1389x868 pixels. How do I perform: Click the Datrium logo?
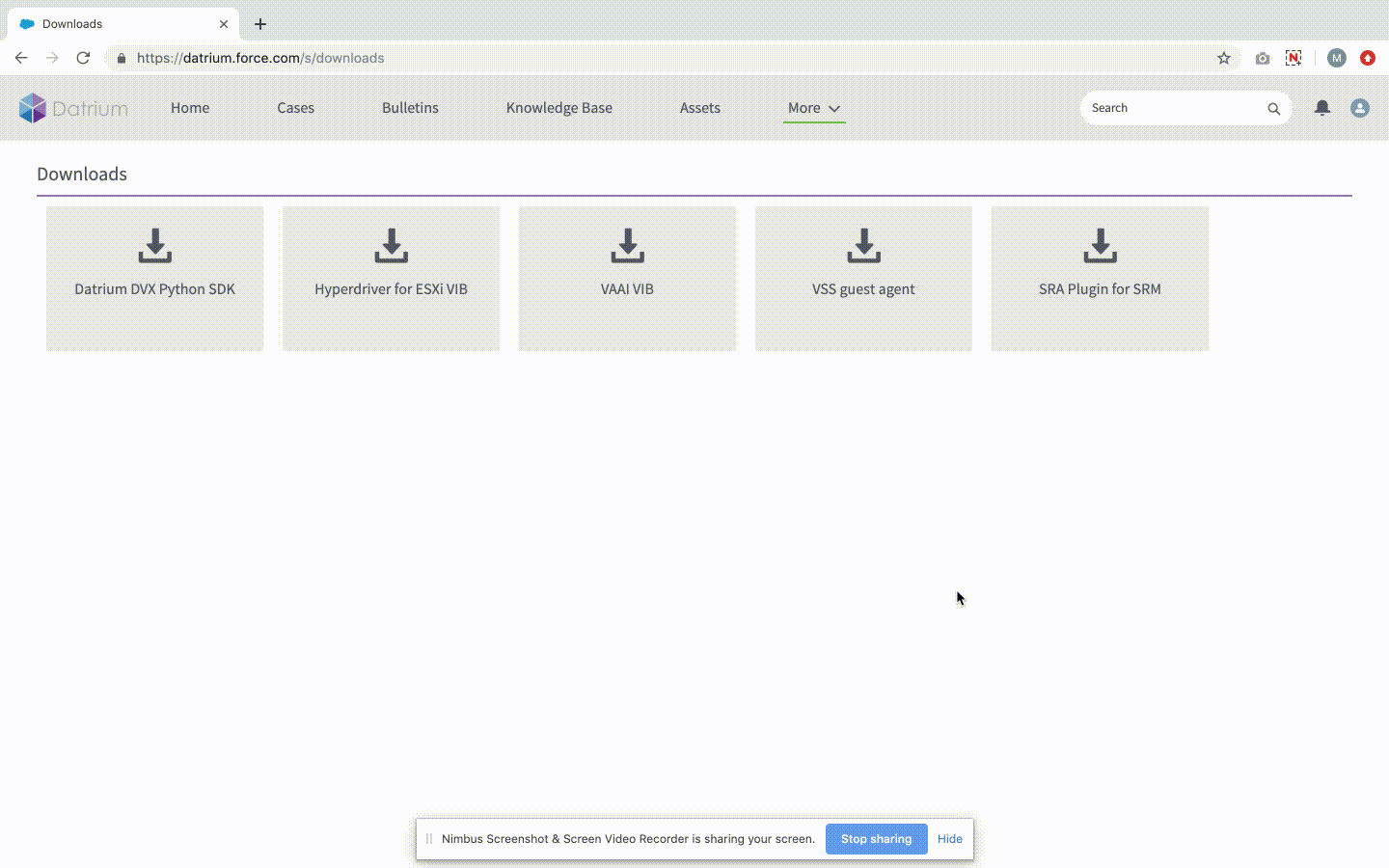[x=73, y=108]
